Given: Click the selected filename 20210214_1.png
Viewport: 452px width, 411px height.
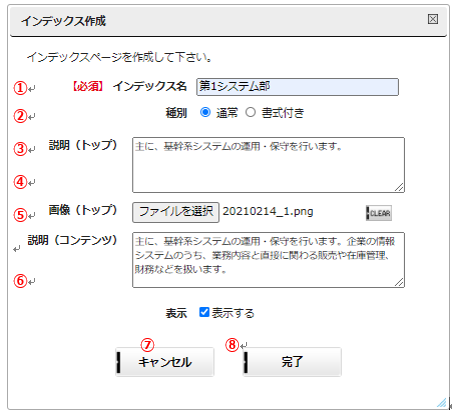Looking at the screenshot, I should (x=268, y=211).
